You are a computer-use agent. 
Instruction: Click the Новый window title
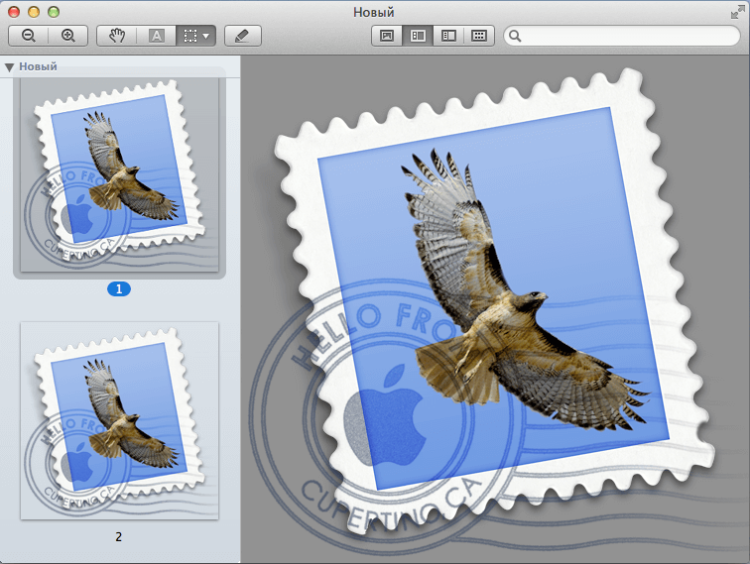pyautogui.click(x=374, y=12)
